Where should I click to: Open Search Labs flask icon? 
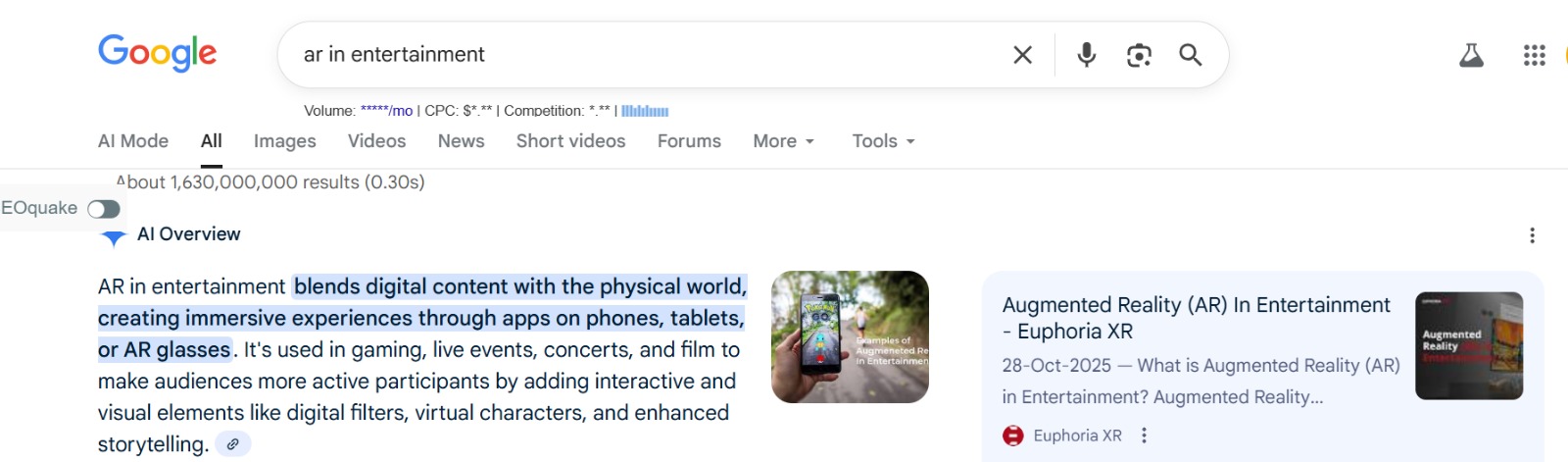1471,55
